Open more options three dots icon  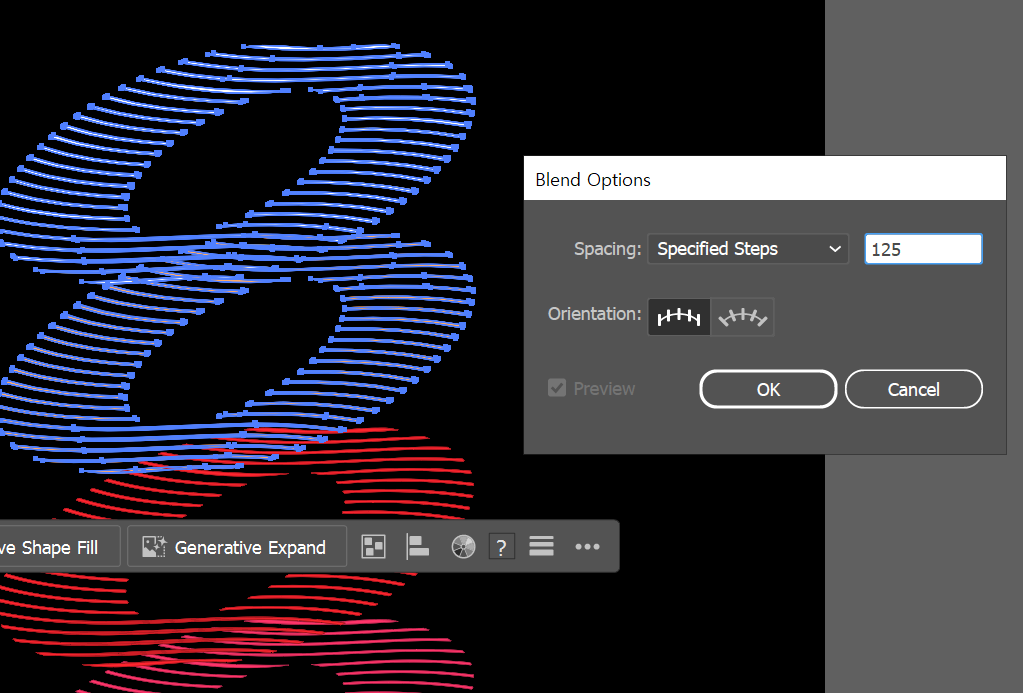tap(587, 547)
